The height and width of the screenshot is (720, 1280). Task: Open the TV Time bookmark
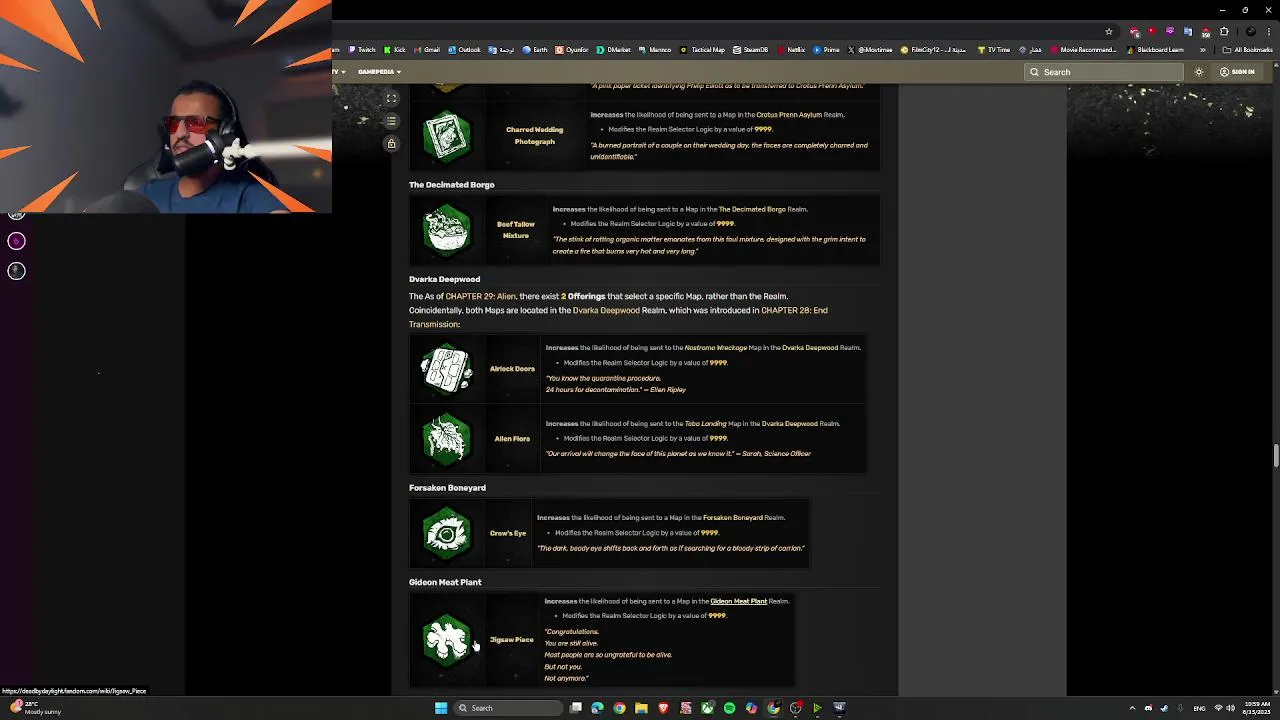click(x=994, y=50)
